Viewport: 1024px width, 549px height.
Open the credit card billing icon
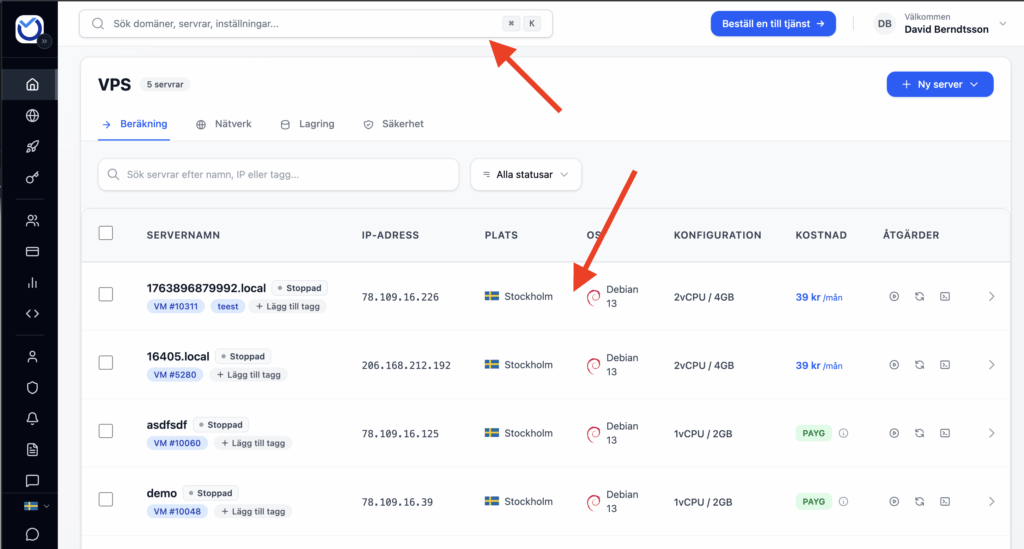tap(32, 251)
